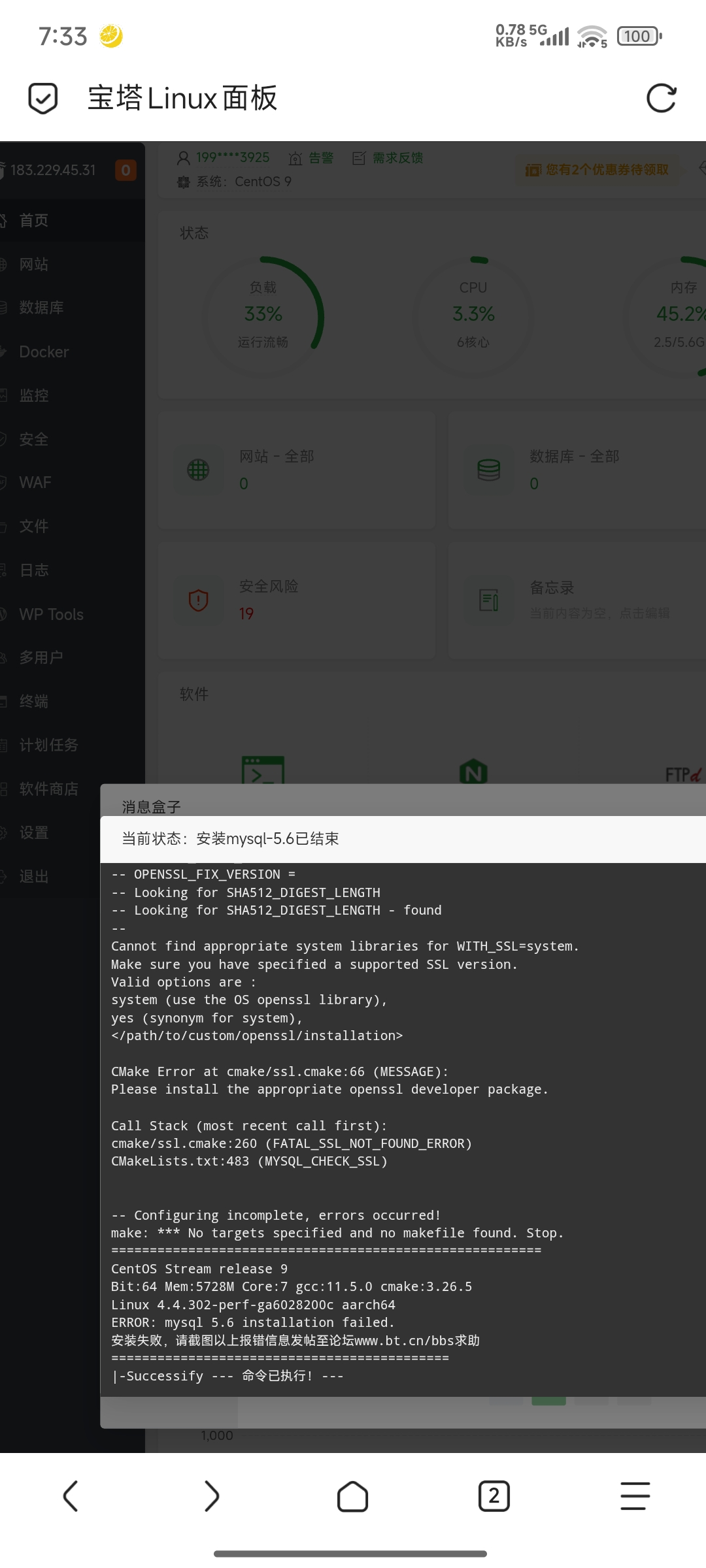Tap the Wi-Fi status bar icon

point(592,36)
